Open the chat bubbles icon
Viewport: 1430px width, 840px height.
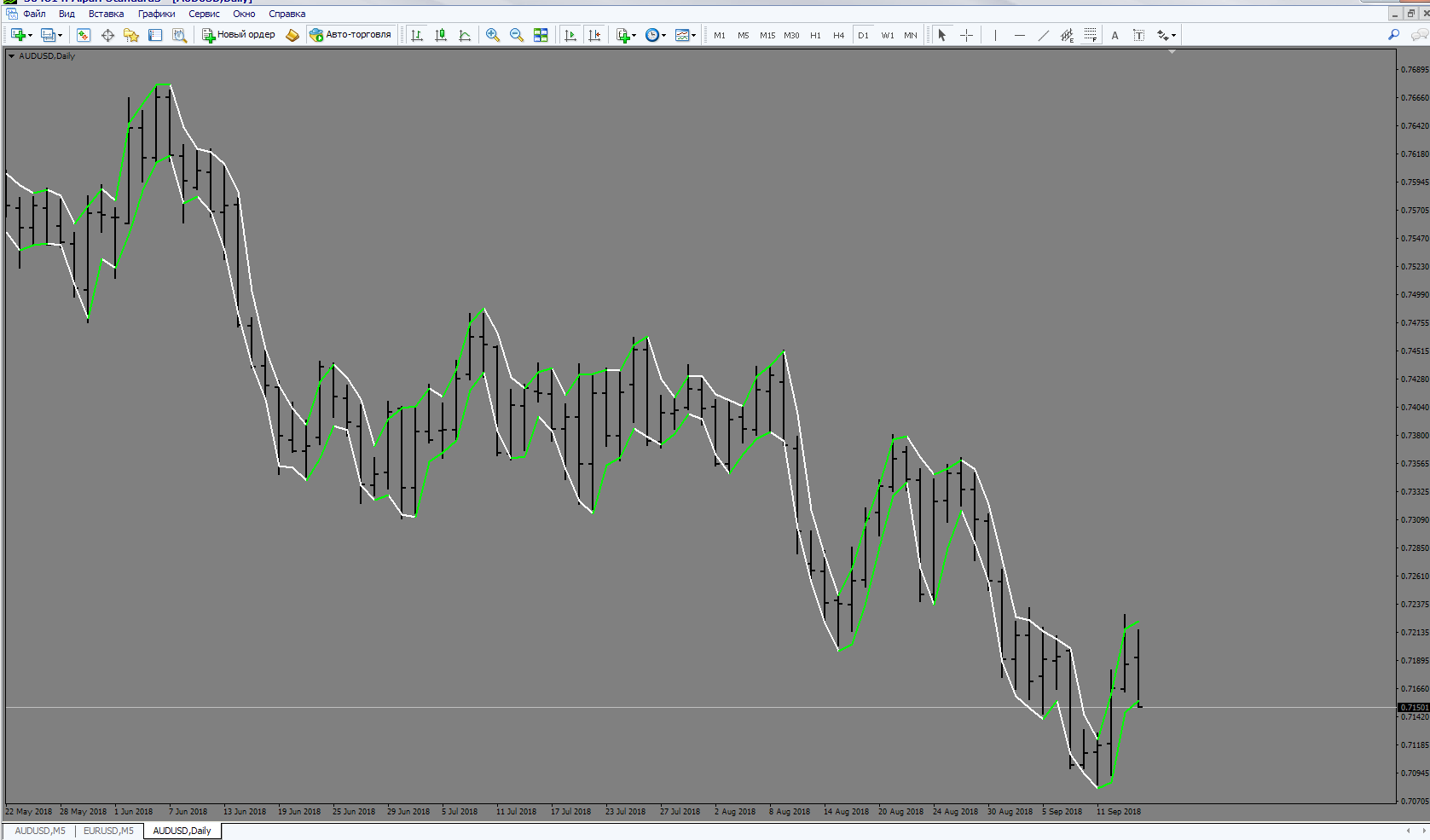pyautogui.click(x=1419, y=35)
